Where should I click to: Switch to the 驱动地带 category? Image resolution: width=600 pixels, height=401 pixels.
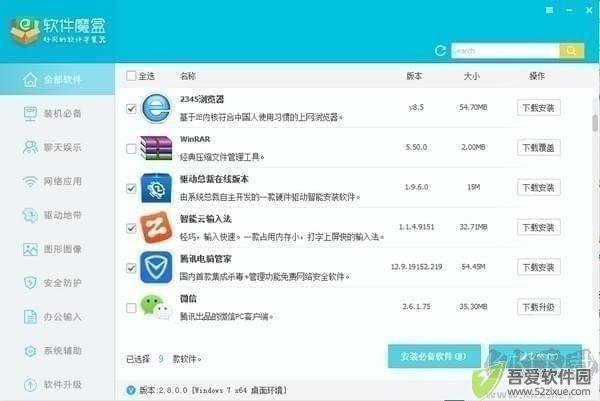pos(57,215)
